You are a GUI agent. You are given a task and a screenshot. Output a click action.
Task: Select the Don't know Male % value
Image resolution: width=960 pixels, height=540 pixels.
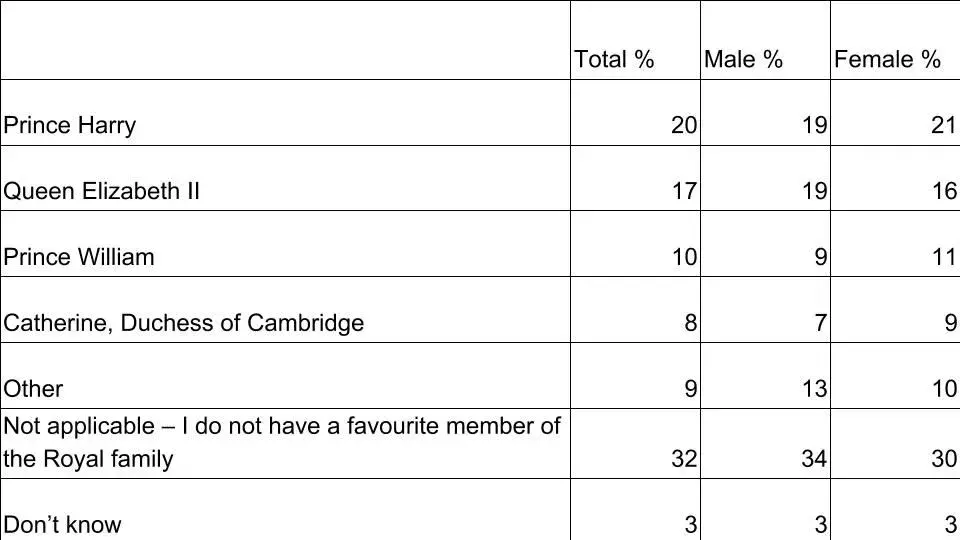(820, 525)
